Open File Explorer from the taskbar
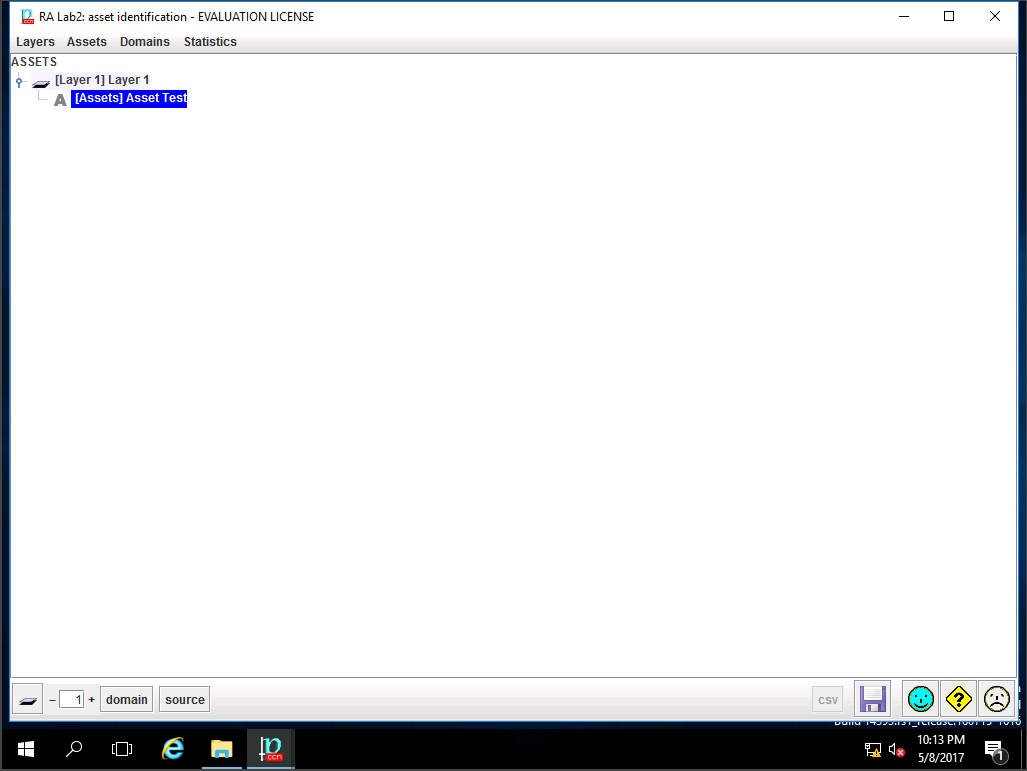 click(222, 749)
